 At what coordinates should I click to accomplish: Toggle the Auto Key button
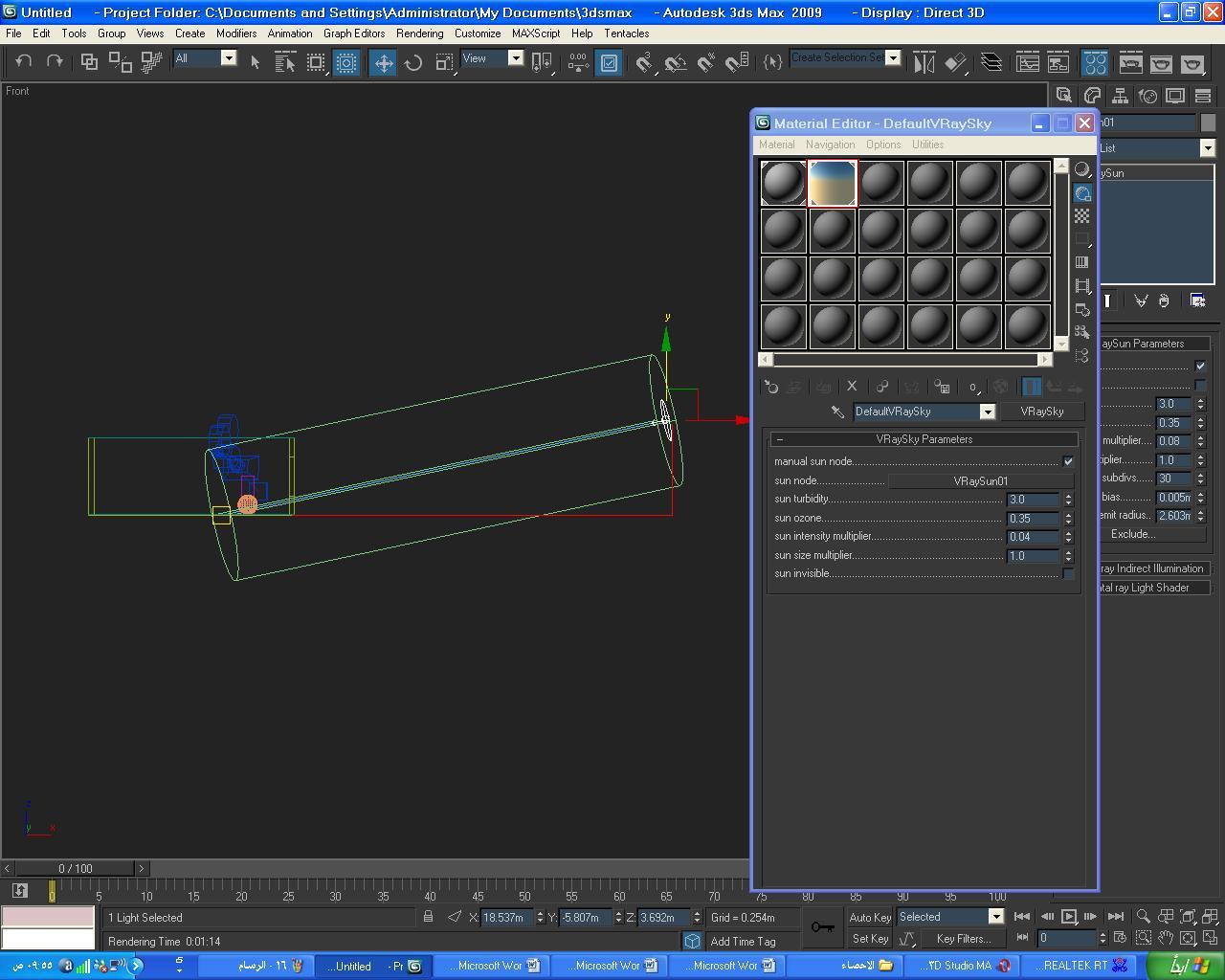870,917
